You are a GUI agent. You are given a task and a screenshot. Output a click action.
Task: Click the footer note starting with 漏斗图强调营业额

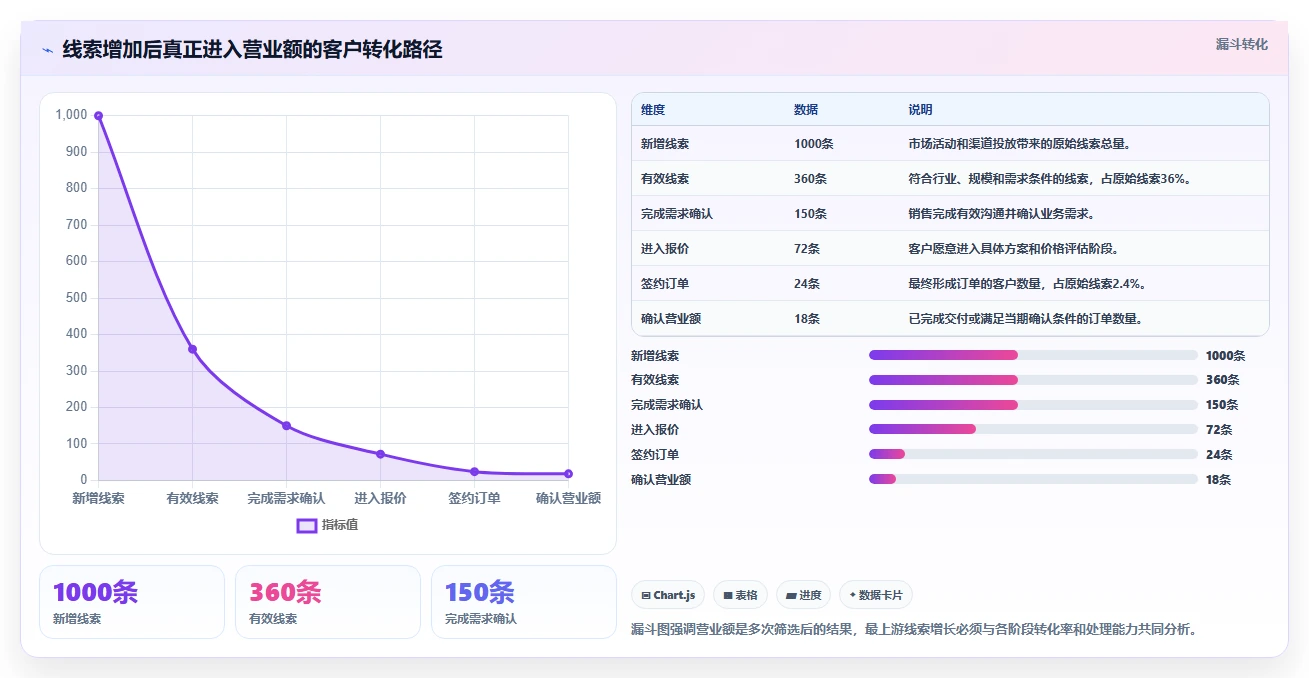click(x=915, y=629)
